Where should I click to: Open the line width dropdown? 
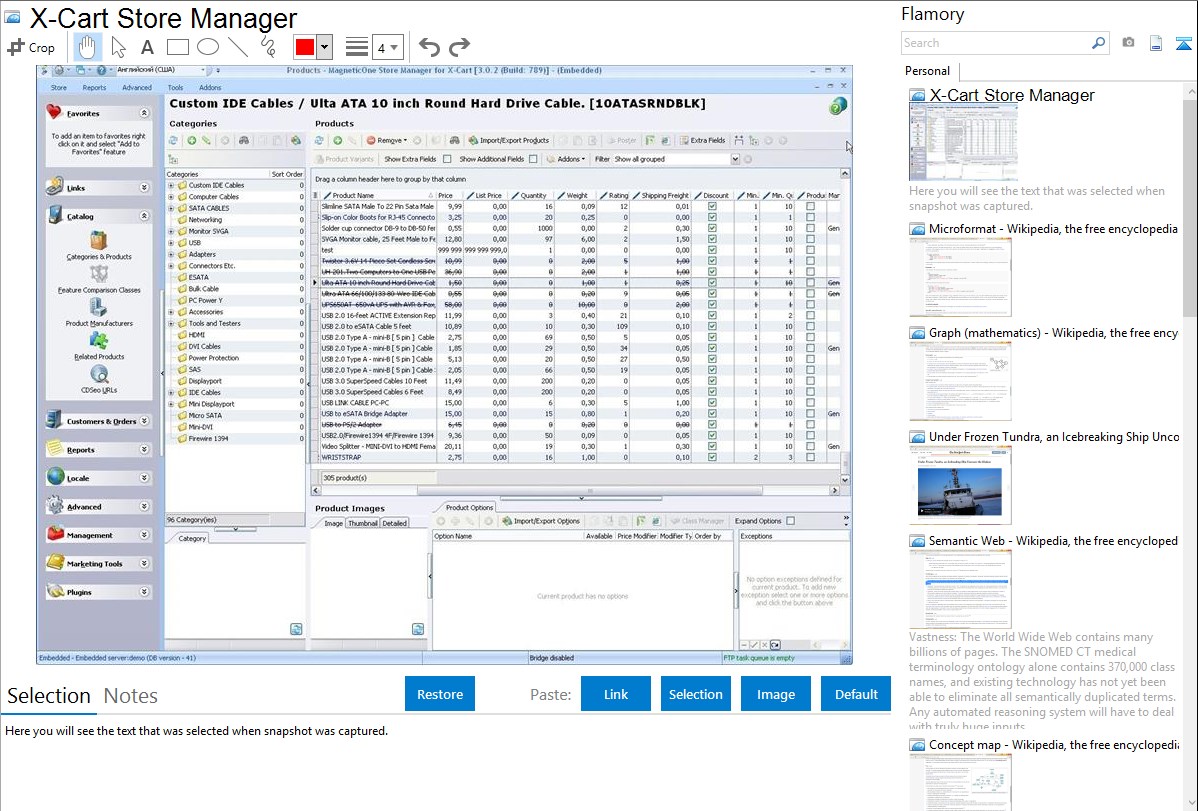pos(387,47)
